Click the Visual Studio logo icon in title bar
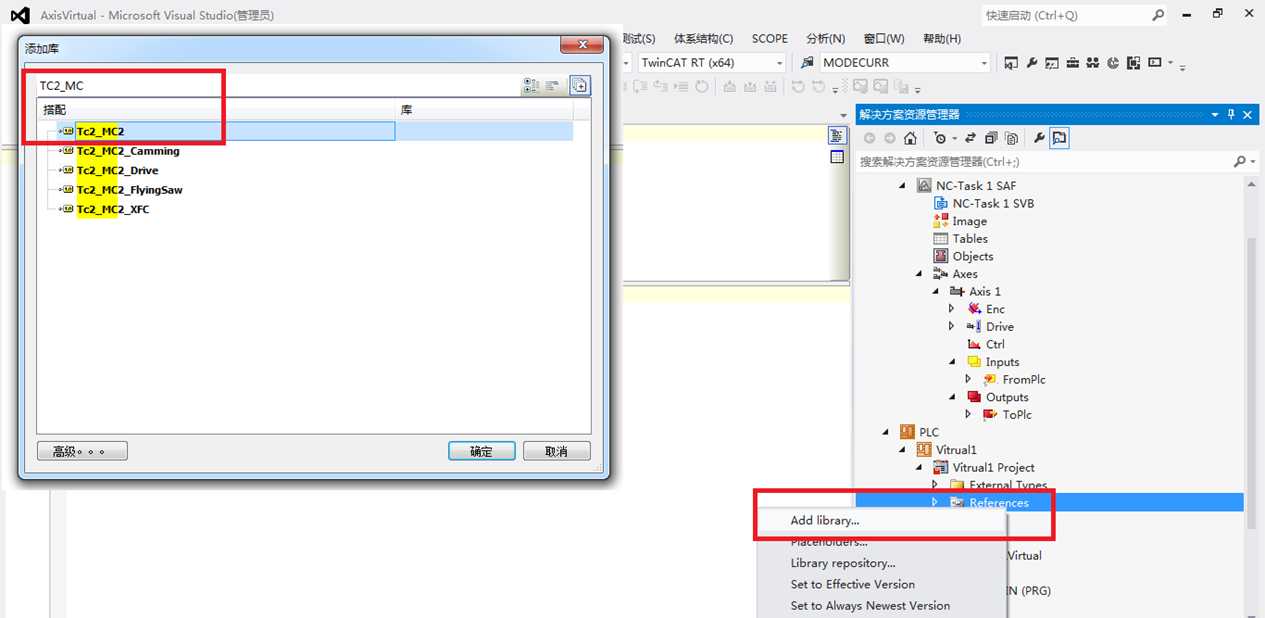The height and width of the screenshot is (618, 1265). [x=18, y=15]
